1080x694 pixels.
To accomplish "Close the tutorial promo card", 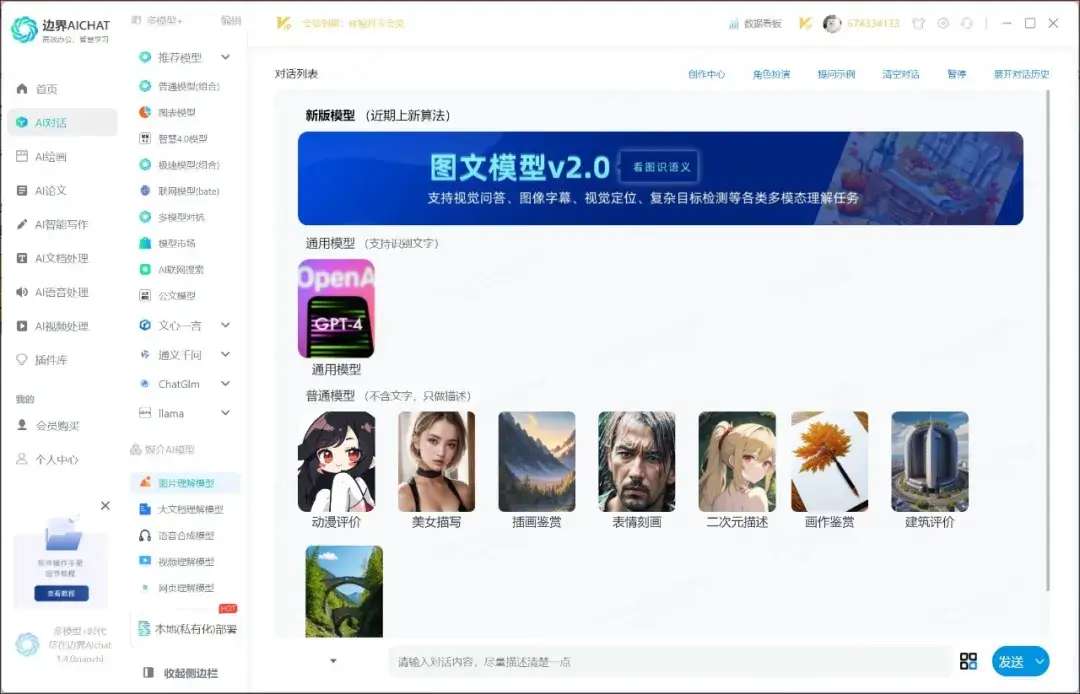I will point(105,506).
